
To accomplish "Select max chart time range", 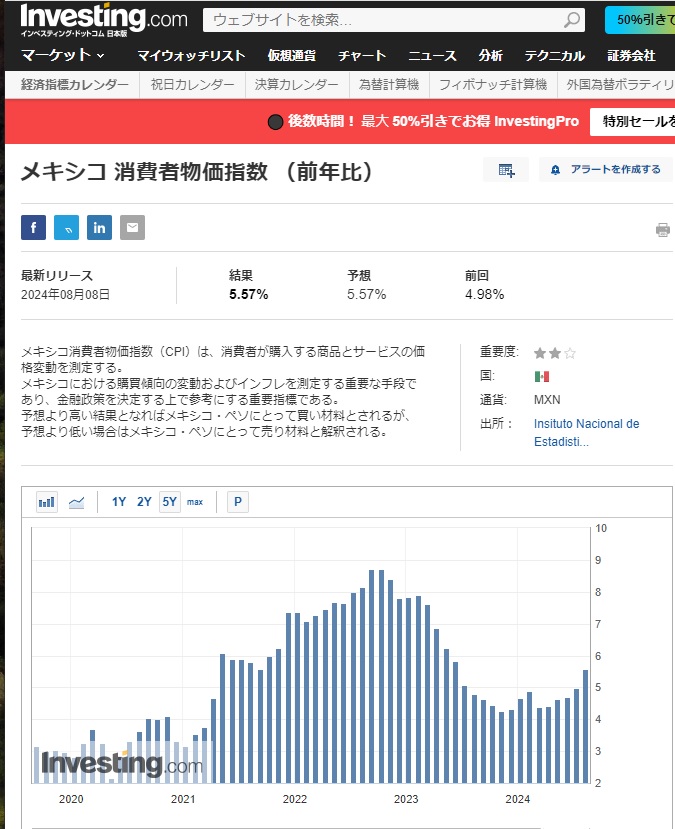I will (x=194, y=502).
